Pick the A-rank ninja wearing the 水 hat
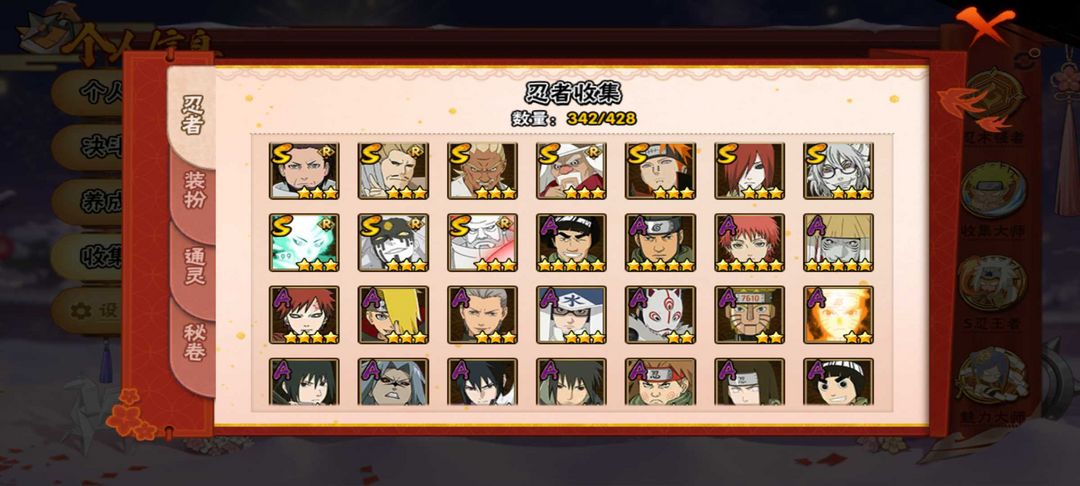The image size is (1080, 486). (x=571, y=315)
